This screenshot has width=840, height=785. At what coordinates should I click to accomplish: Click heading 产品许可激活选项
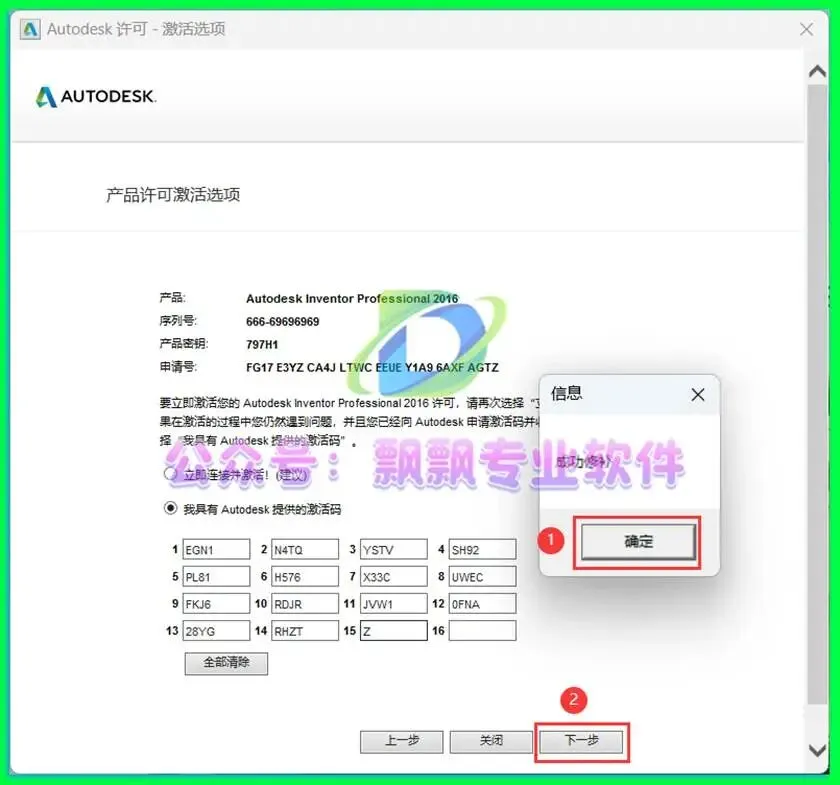(173, 195)
